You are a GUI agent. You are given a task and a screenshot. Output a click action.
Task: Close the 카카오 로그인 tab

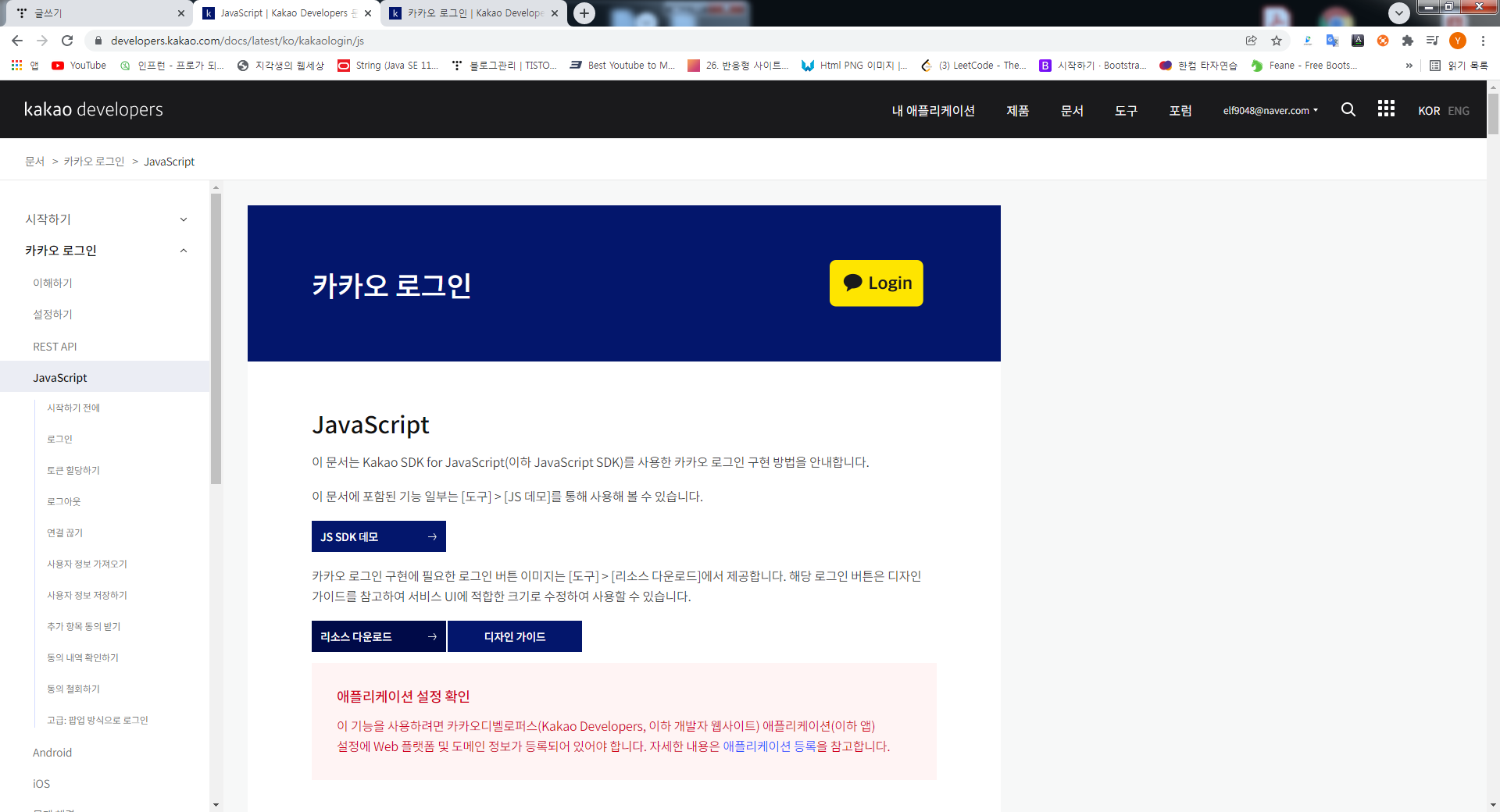[555, 13]
